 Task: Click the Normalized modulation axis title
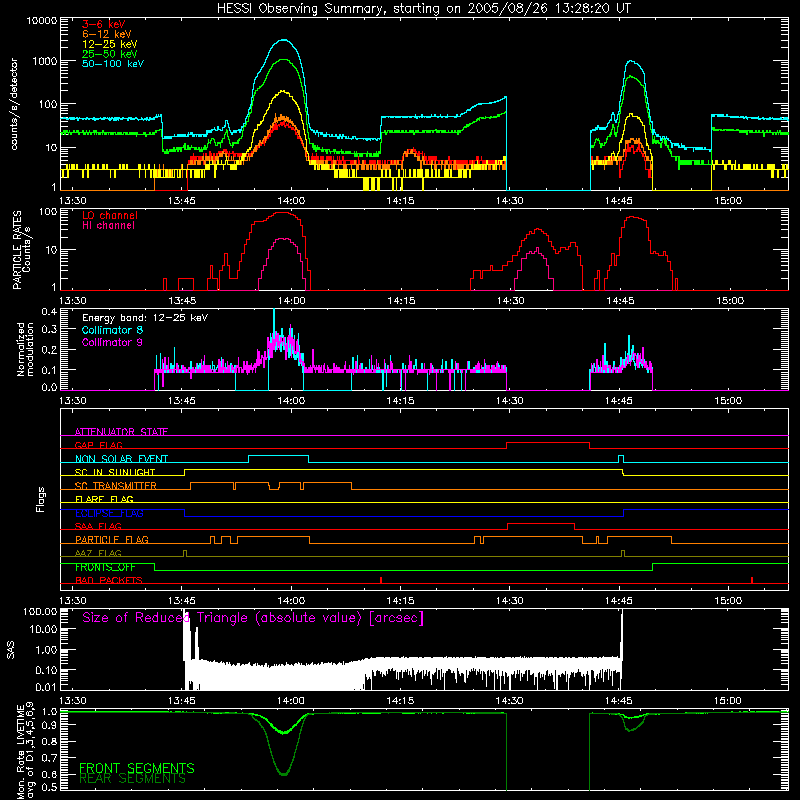26,349
